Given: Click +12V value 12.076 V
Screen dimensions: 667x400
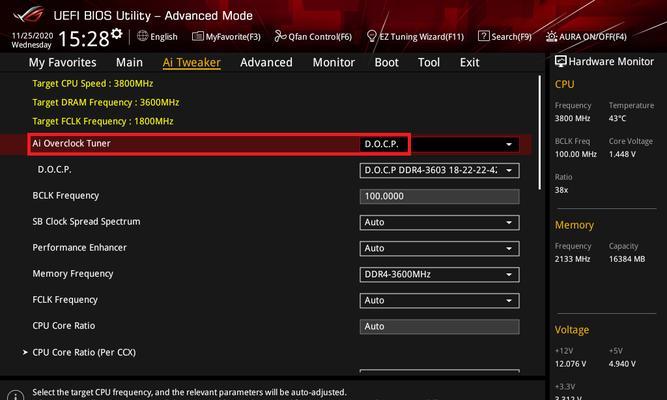Looking at the screenshot, I should 570,364.
